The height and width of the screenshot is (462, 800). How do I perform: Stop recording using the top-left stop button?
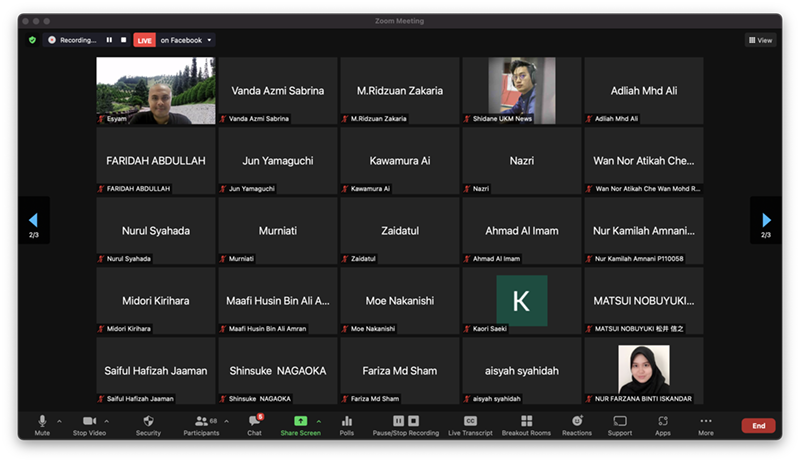(123, 40)
